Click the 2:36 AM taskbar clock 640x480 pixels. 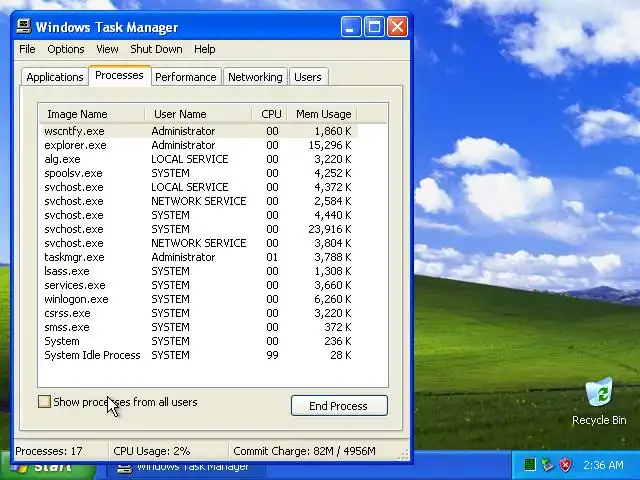click(603, 465)
